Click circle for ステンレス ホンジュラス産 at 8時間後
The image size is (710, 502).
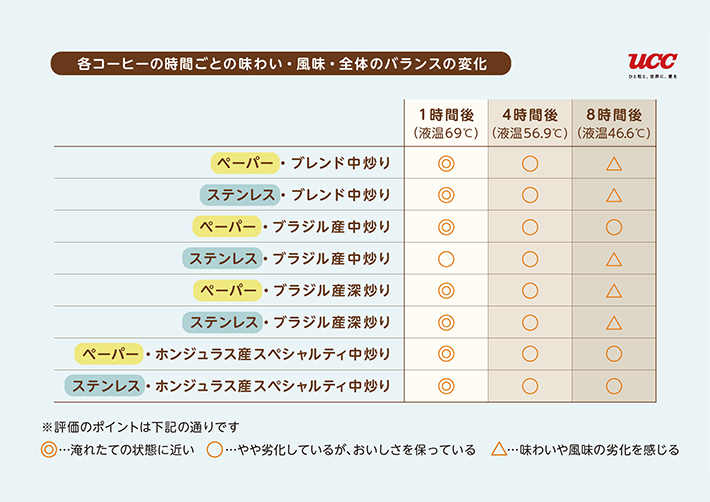click(614, 386)
